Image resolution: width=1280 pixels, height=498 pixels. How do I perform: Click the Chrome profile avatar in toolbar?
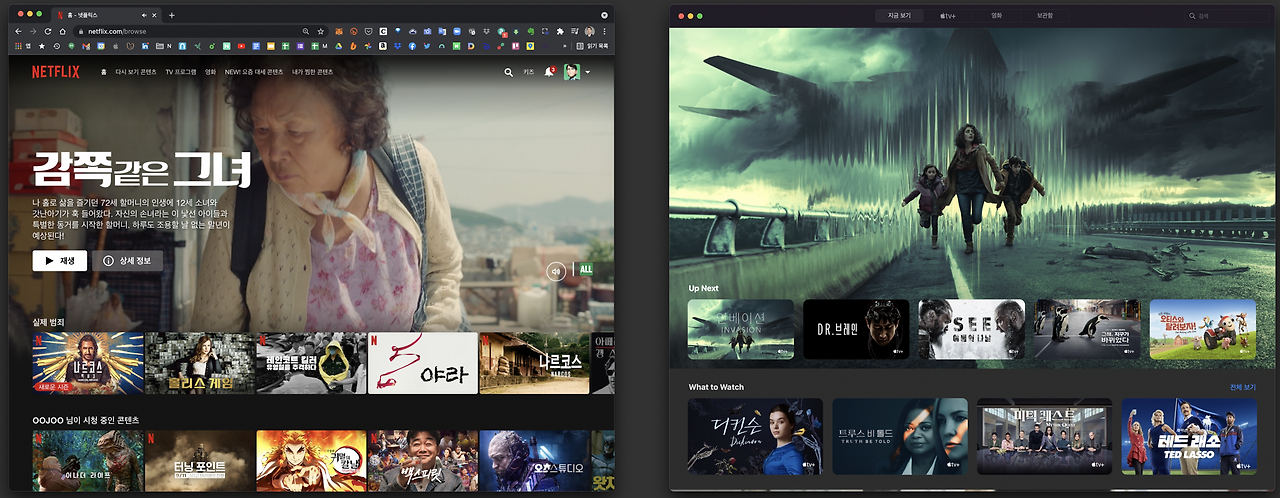(589, 31)
